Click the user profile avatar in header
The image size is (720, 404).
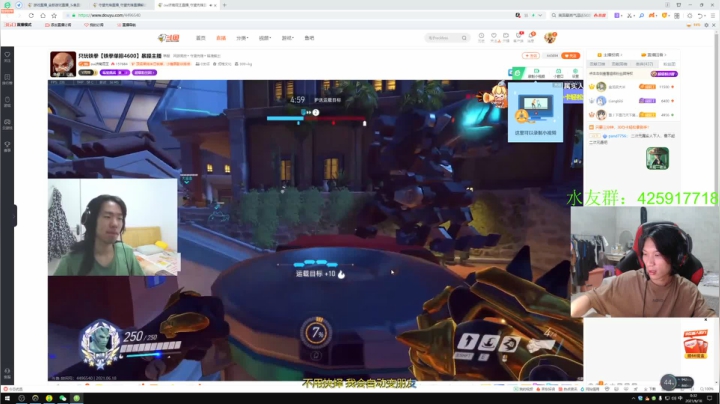tap(550, 38)
